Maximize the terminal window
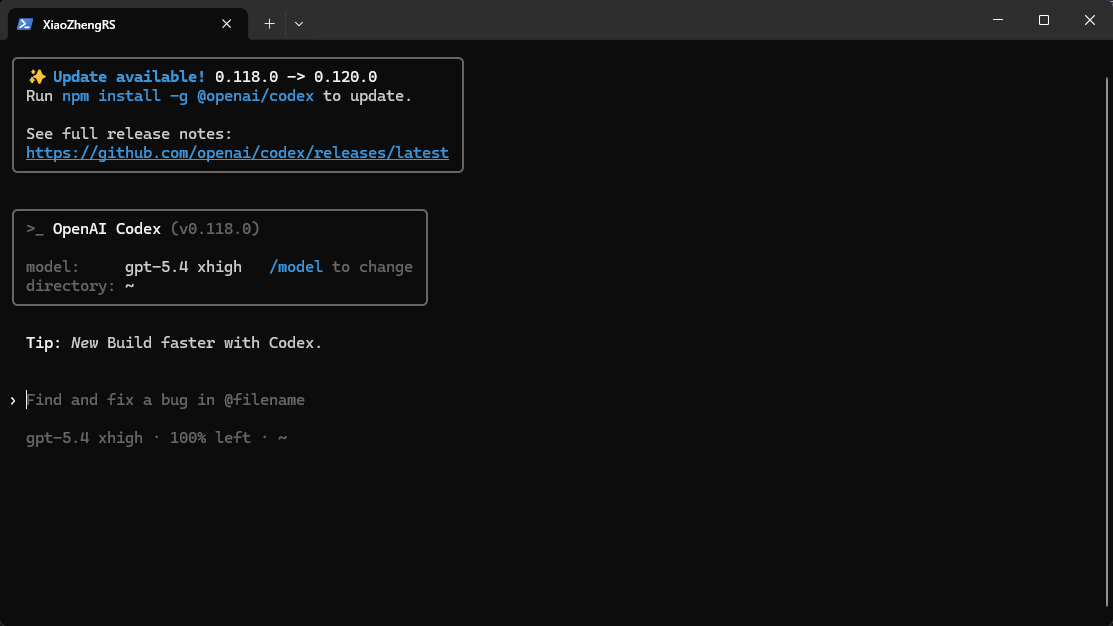 1043,20
